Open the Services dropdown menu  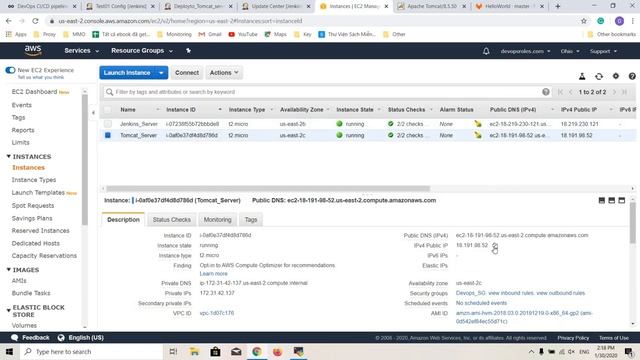pos(82,51)
